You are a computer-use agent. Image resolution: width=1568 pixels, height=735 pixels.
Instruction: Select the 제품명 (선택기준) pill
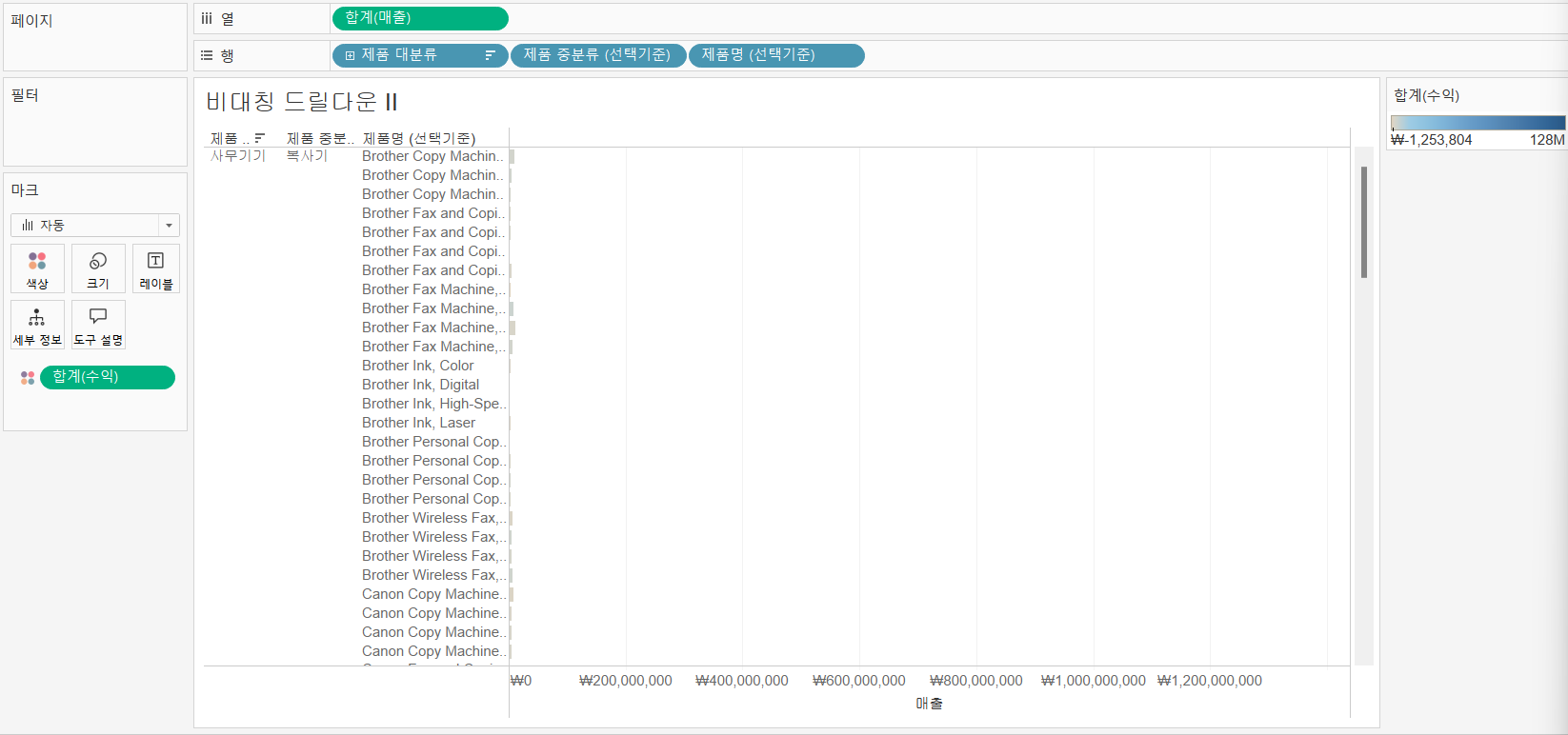pyautogui.click(x=776, y=55)
